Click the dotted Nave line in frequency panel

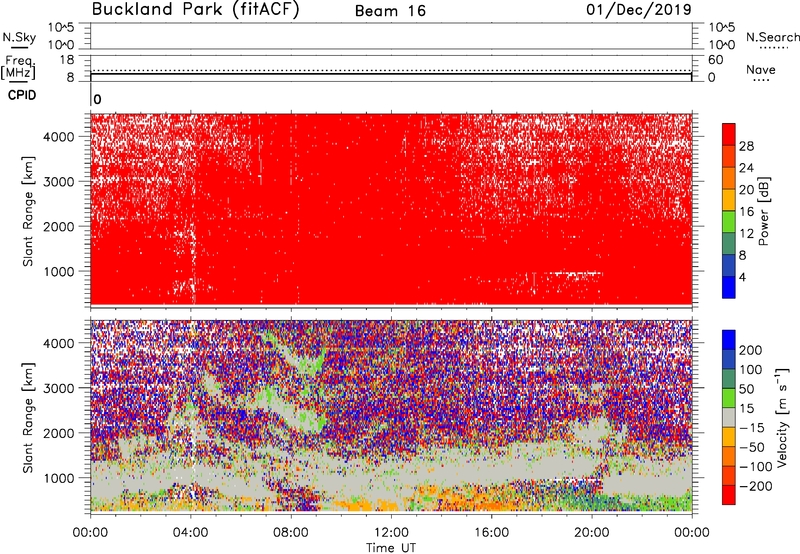click(x=391, y=70)
